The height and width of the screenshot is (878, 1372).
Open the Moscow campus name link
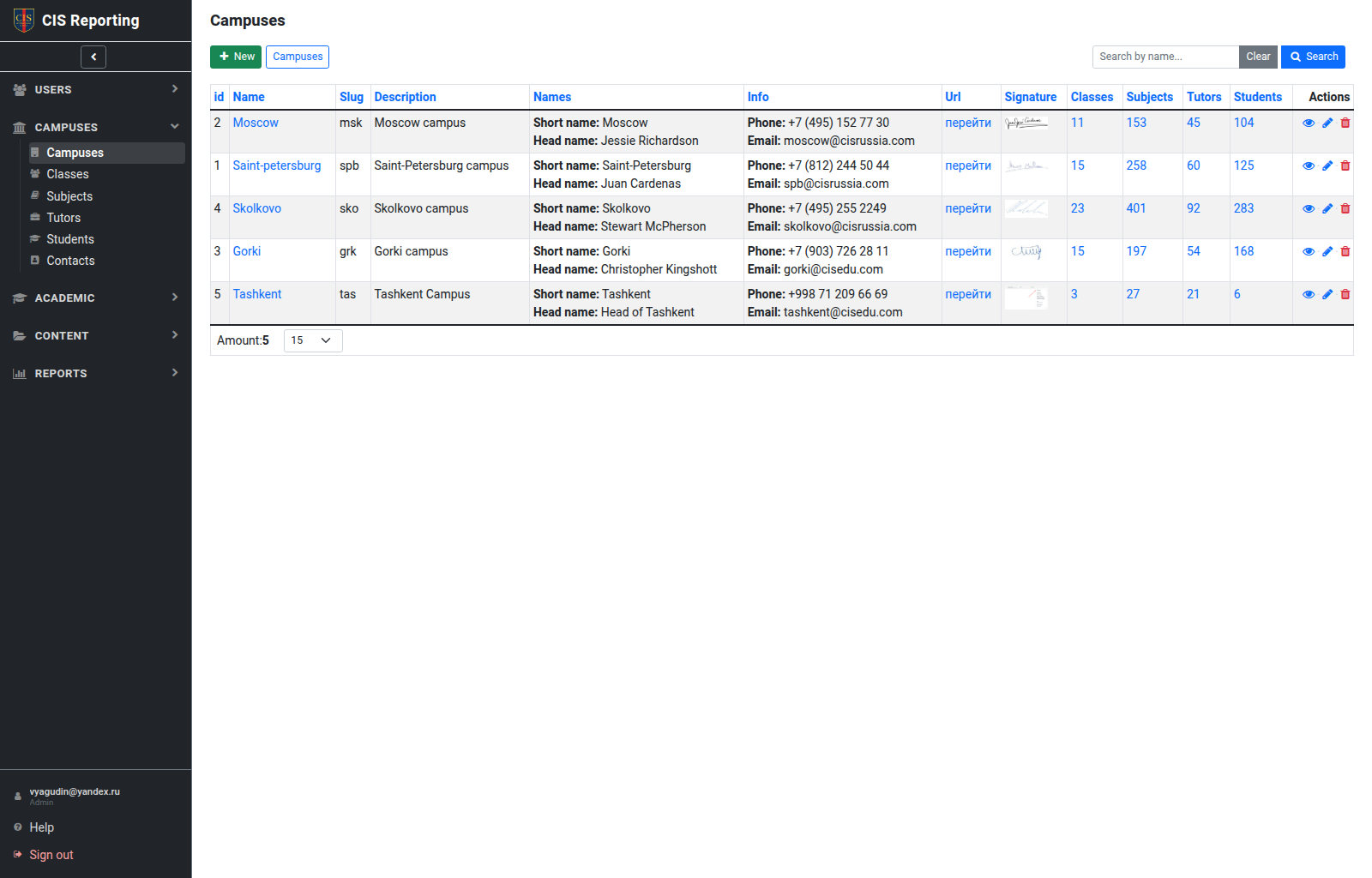[256, 123]
